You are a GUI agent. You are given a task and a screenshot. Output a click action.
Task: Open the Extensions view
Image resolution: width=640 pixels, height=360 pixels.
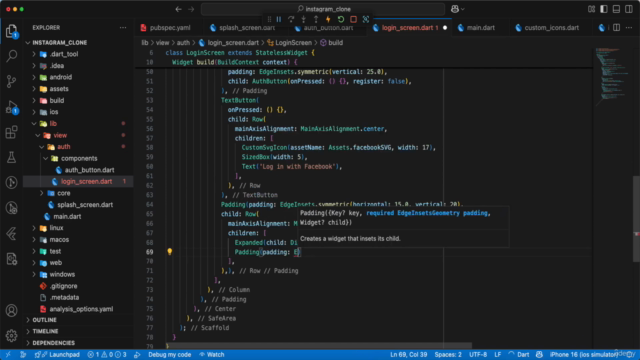11,132
